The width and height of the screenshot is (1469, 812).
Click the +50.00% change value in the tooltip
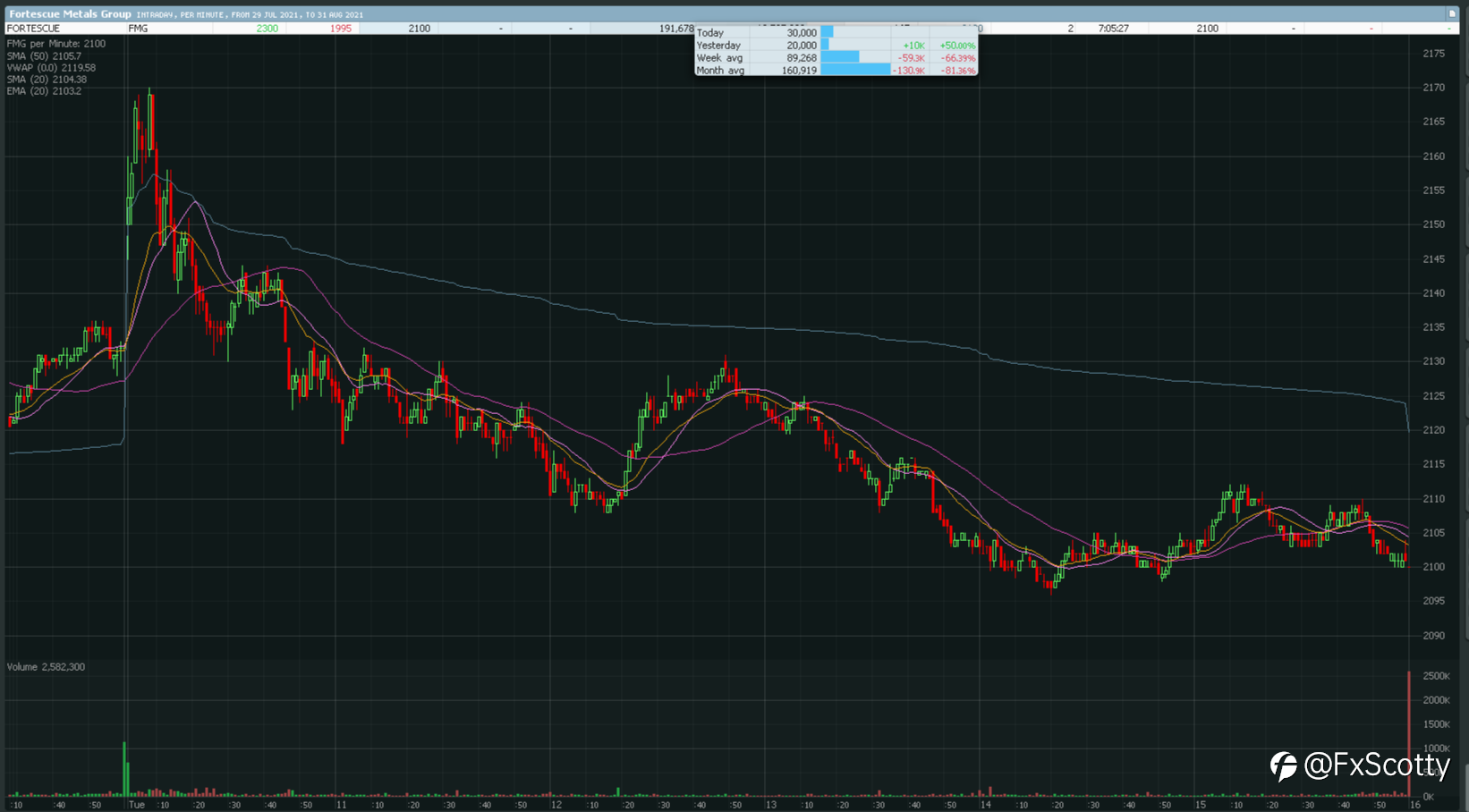pos(957,46)
